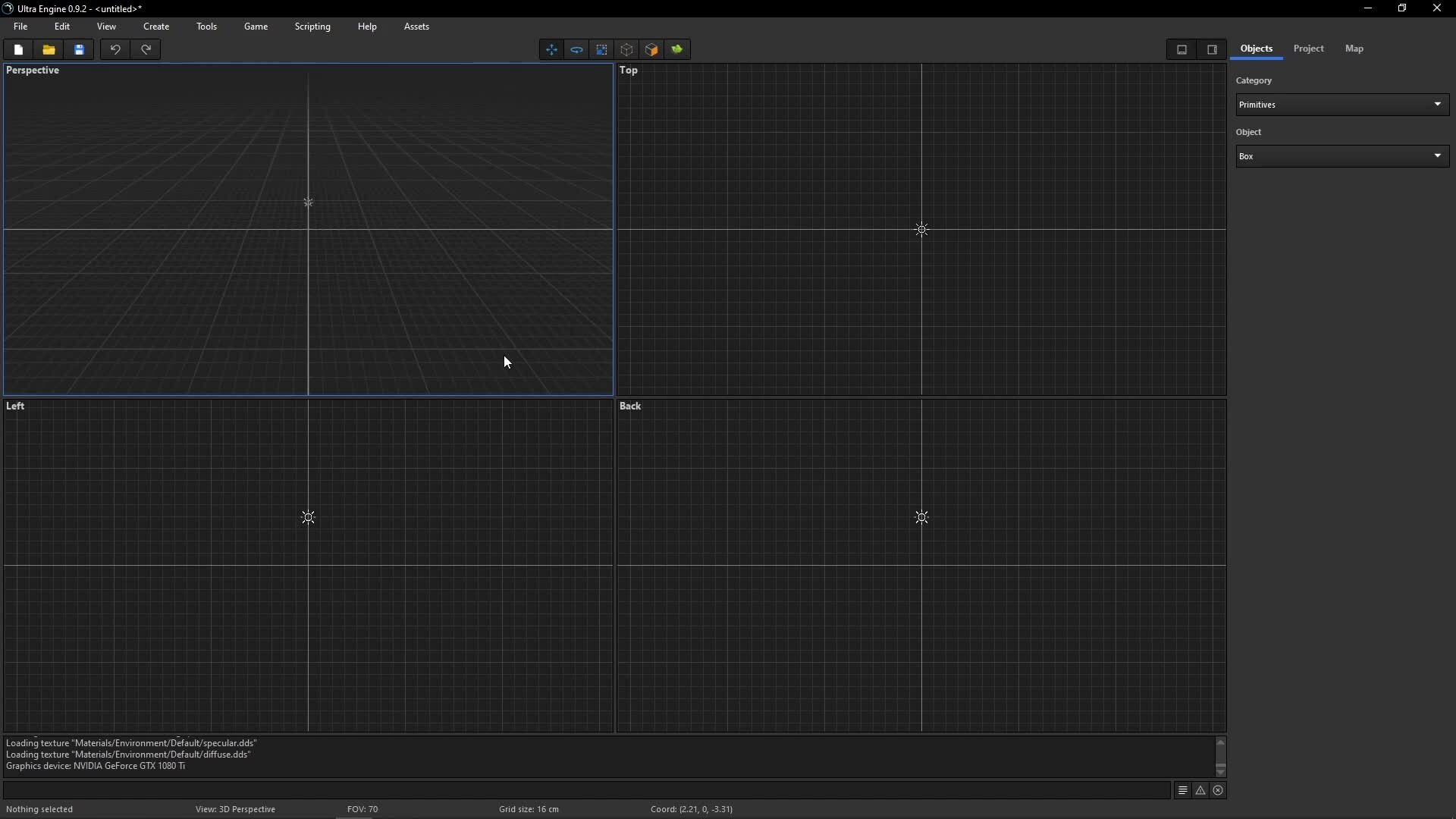
Task: Toggle error messages filter in console
Action: [1218, 790]
